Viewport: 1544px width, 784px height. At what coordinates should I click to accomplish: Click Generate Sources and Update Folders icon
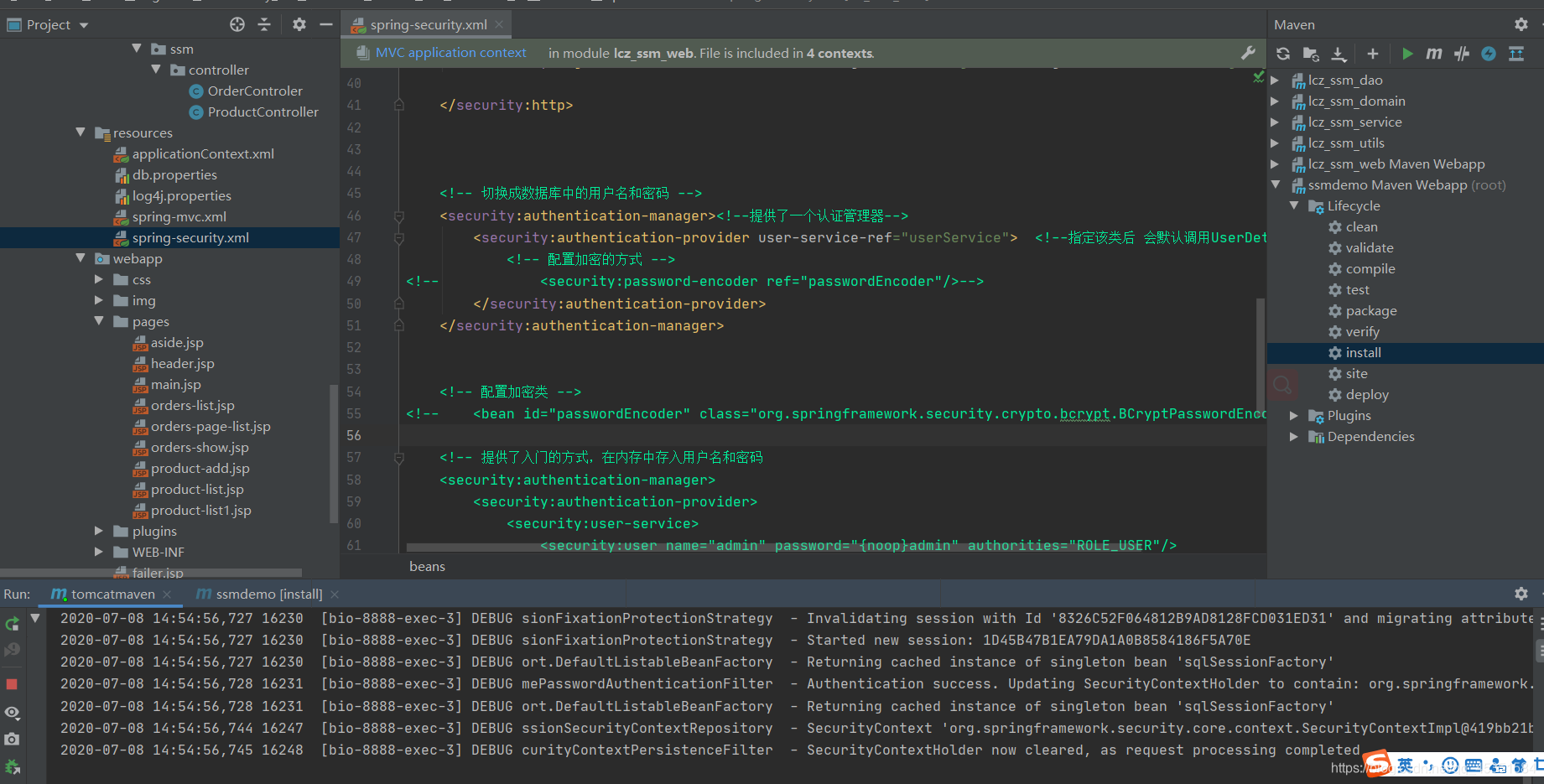pyautogui.click(x=1311, y=54)
